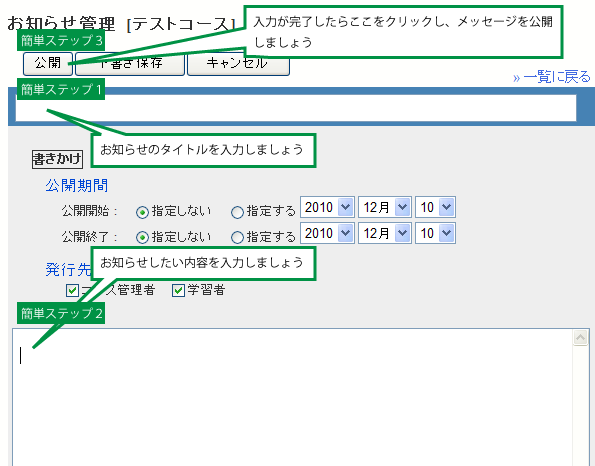Toggle the コース管理者 checkbox
The width and height of the screenshot is (595, 466).
[x=72, y=291]
